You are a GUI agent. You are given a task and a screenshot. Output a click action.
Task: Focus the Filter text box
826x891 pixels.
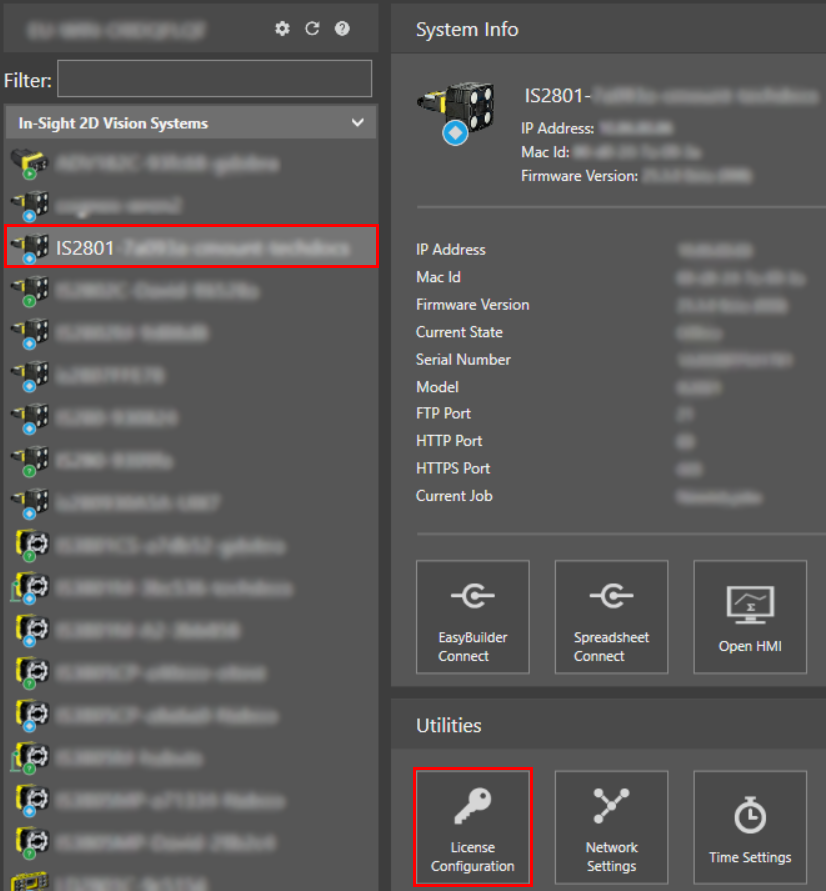pyautogui.click(x=214, y=79)
